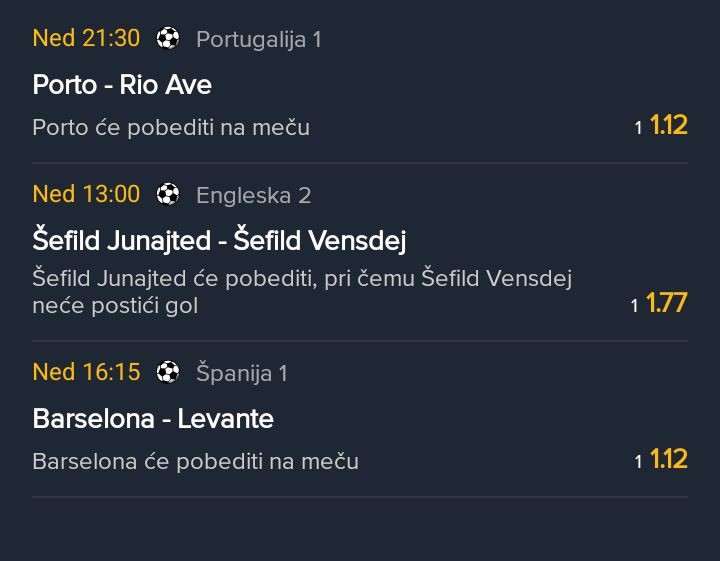
Task: Click the soccer ball icon beside Engleska 2
Action: [x=168, y=194]
